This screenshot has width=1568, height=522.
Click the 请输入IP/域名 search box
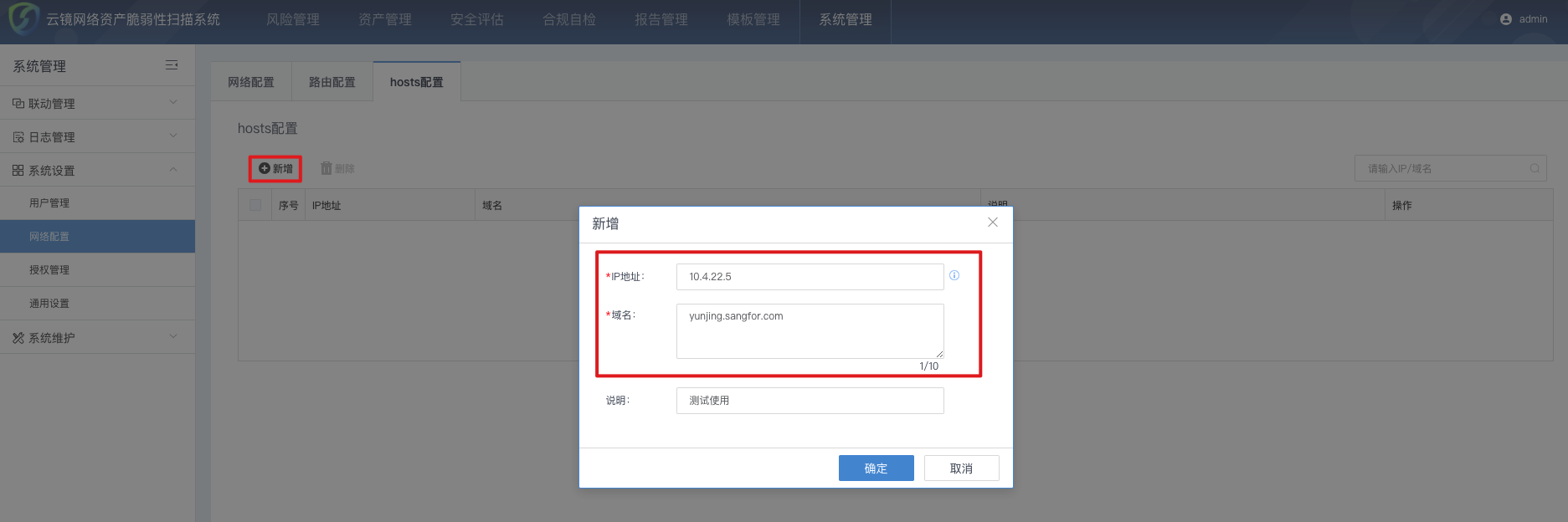(1451, 168)
